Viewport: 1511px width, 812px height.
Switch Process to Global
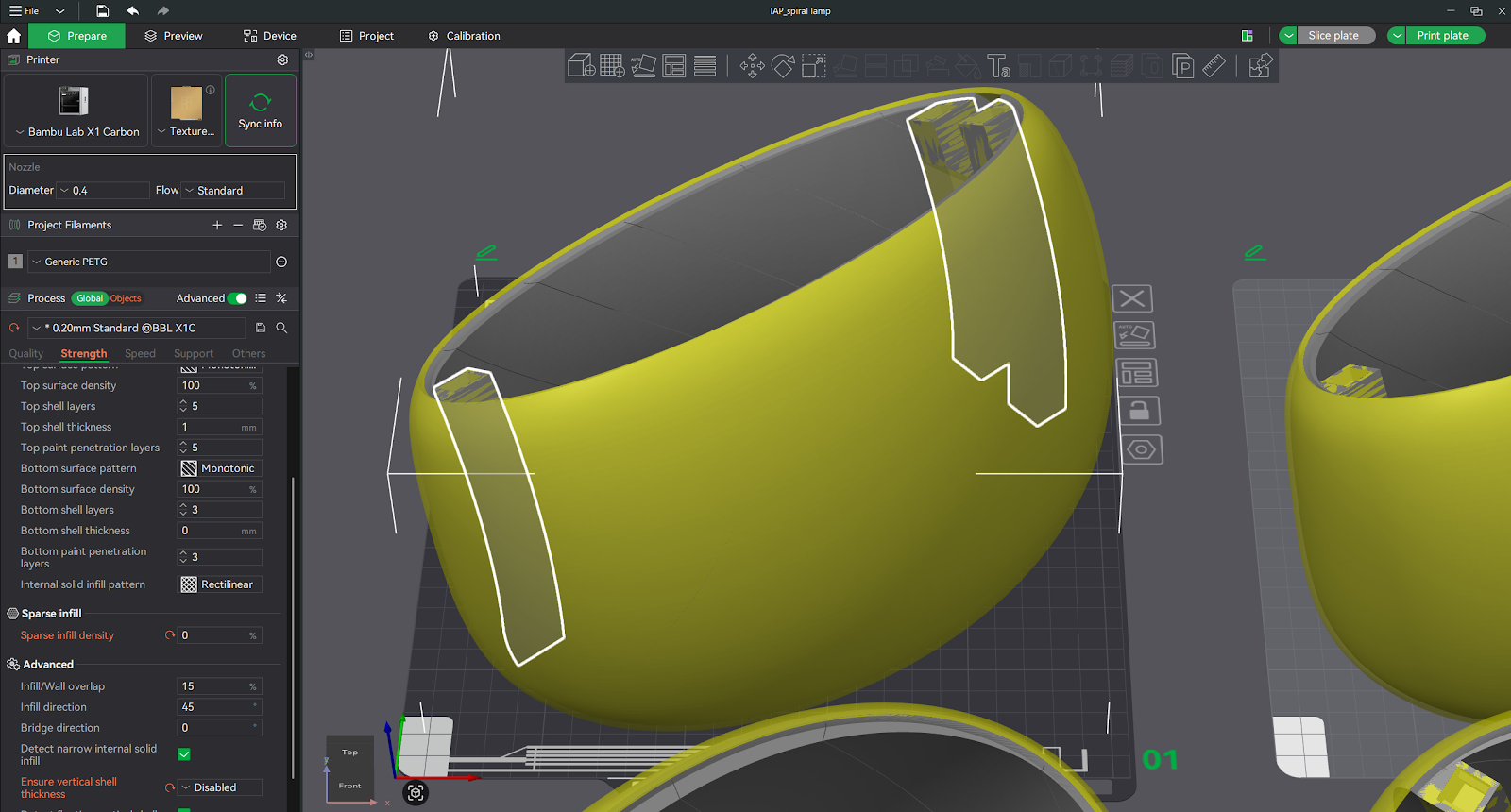90,298
